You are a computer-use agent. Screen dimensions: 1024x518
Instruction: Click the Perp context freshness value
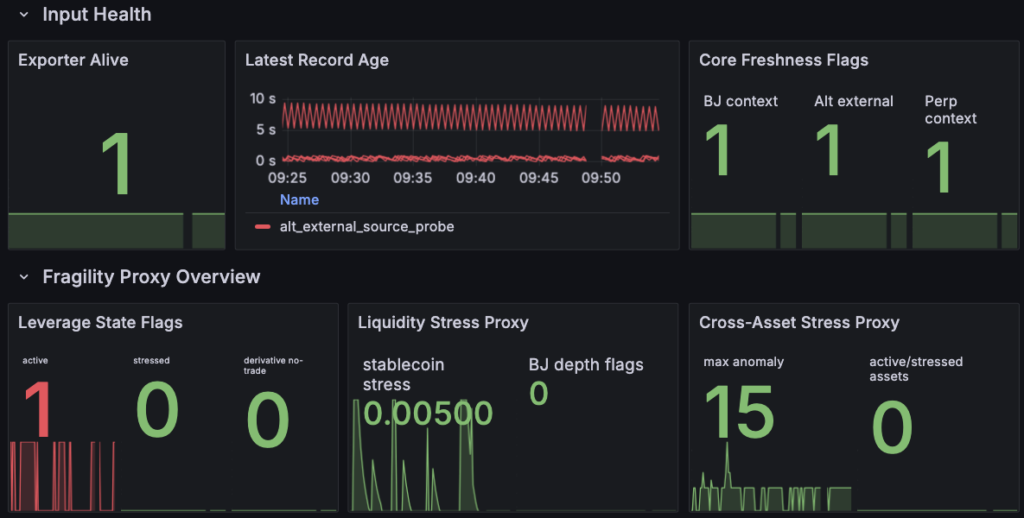(939, 167)
